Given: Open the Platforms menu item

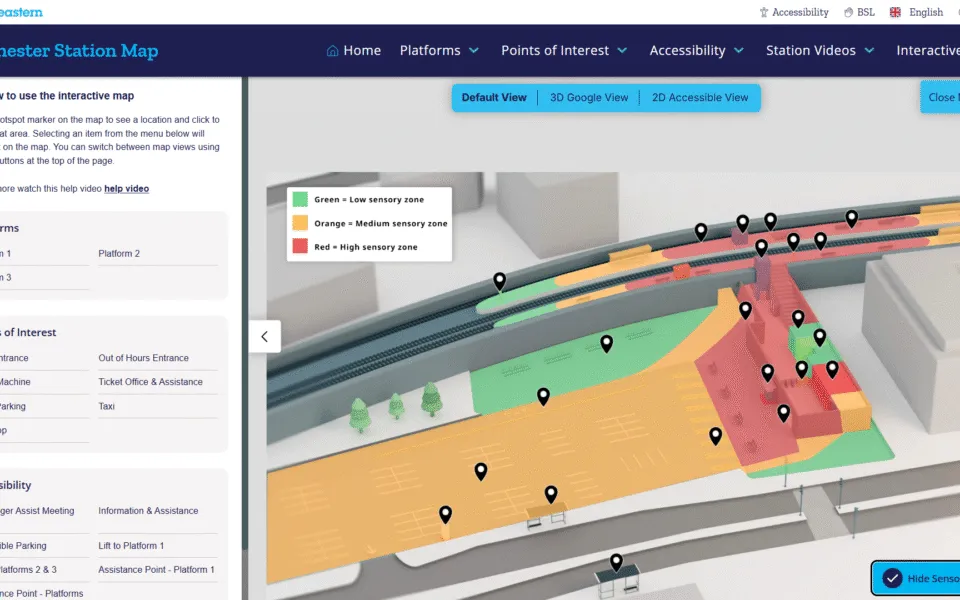Looking at the screenshot, I should (430, 51).
